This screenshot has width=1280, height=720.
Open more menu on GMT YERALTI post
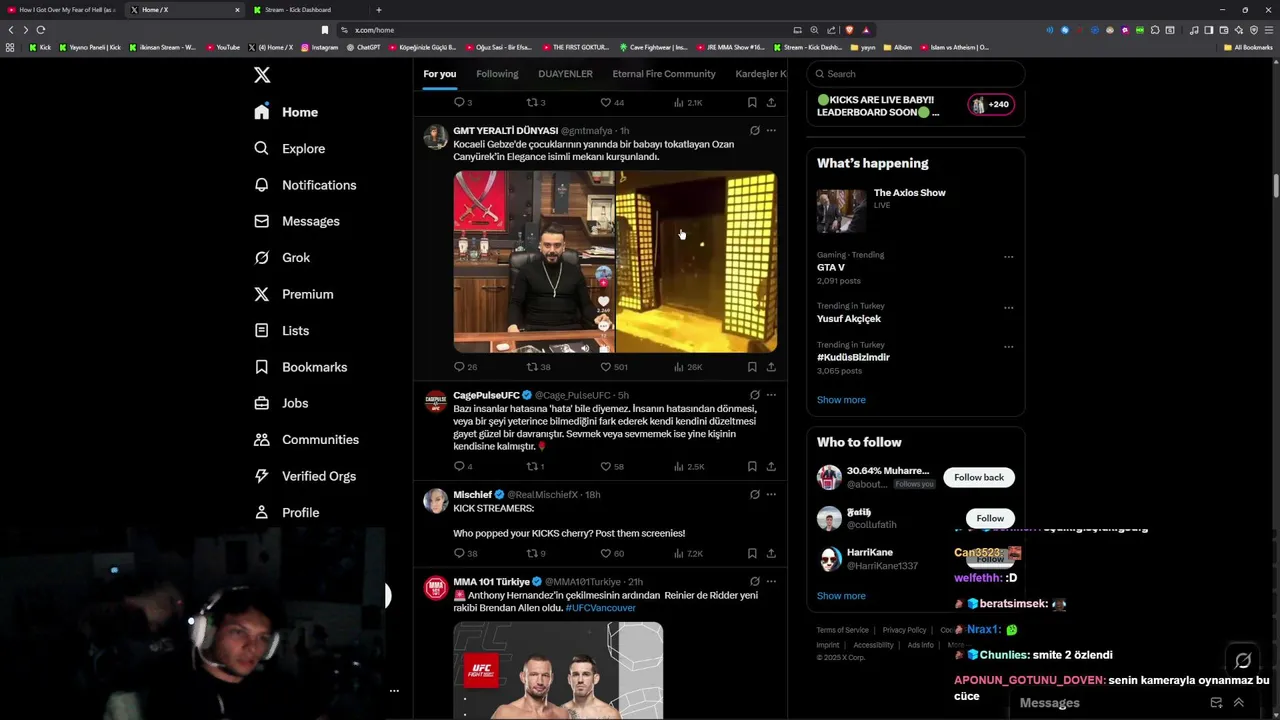[771, 131]
